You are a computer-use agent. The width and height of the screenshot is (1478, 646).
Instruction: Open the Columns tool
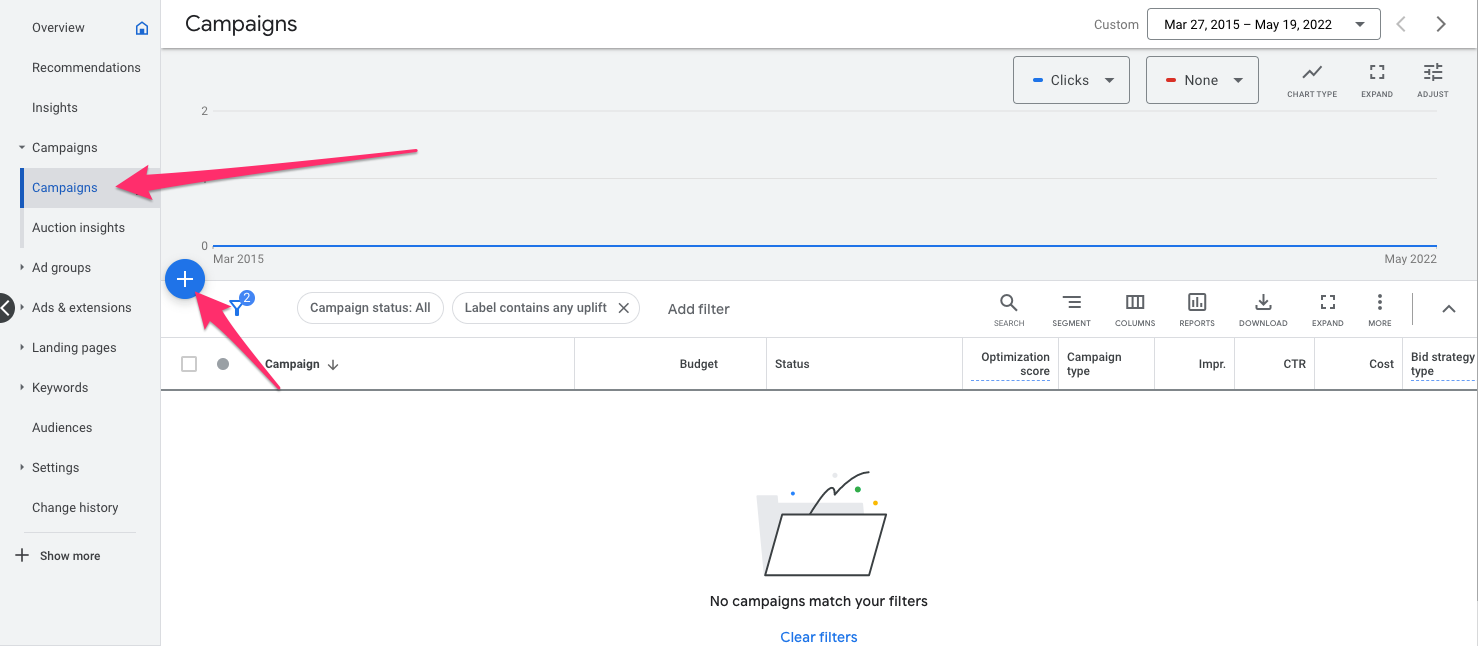pyautogui.click(x=1135, y=309)
